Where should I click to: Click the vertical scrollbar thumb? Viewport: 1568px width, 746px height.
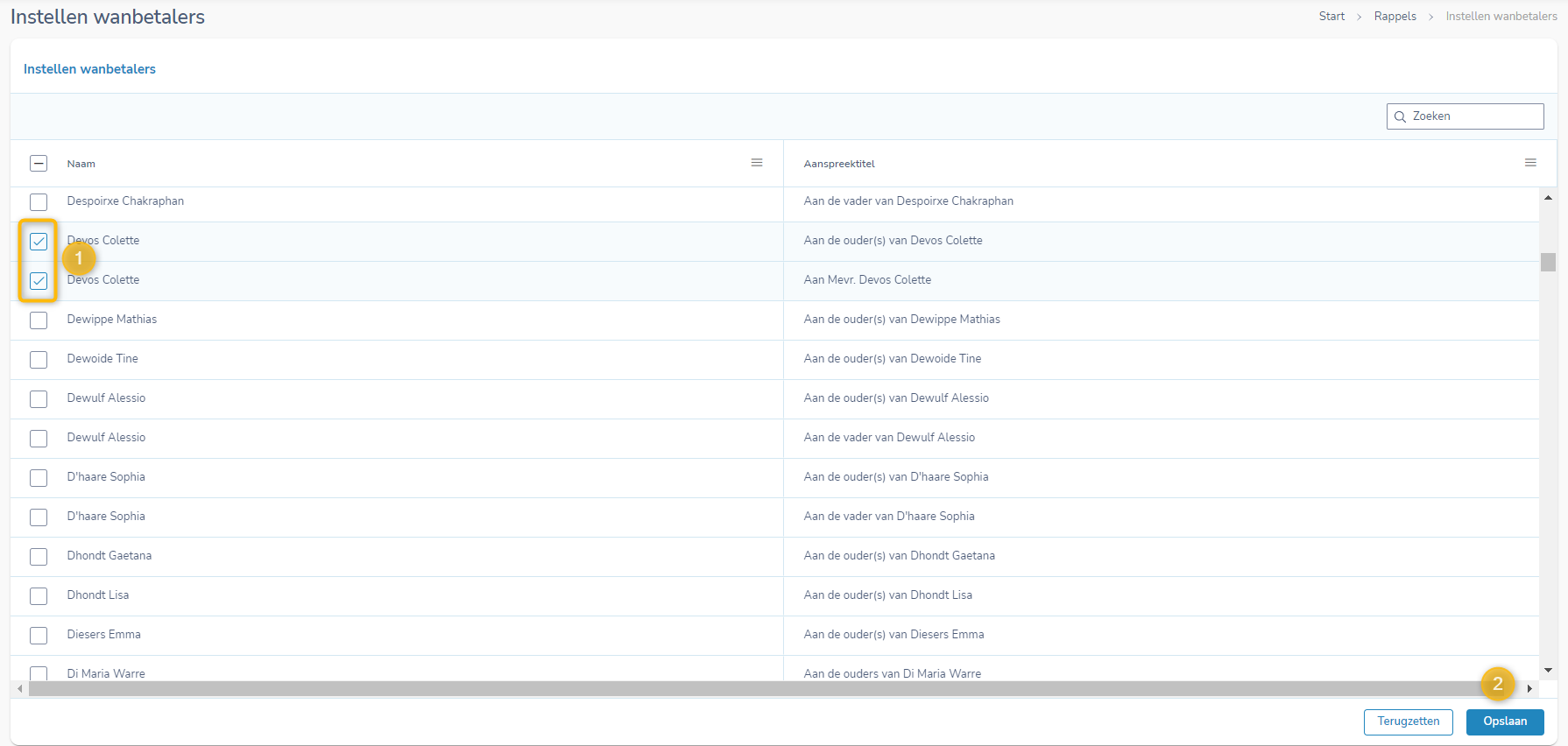[x=1548, y=263]
